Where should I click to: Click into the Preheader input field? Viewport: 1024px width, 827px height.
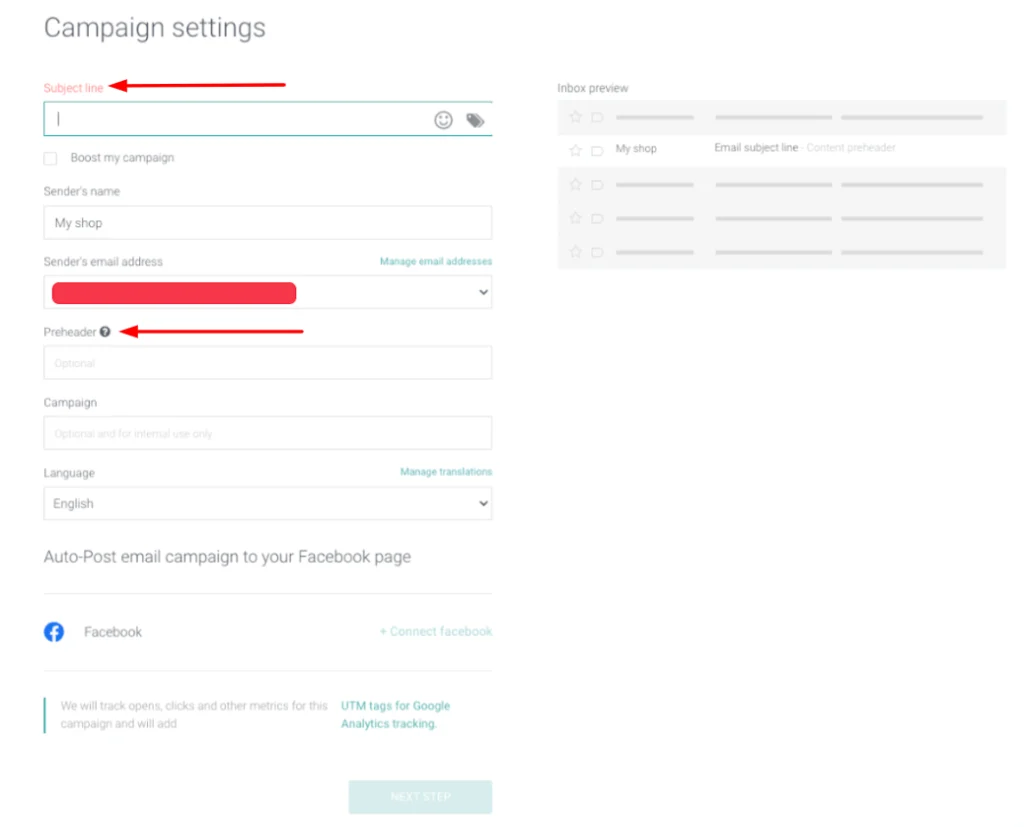(x=268, y=363)
